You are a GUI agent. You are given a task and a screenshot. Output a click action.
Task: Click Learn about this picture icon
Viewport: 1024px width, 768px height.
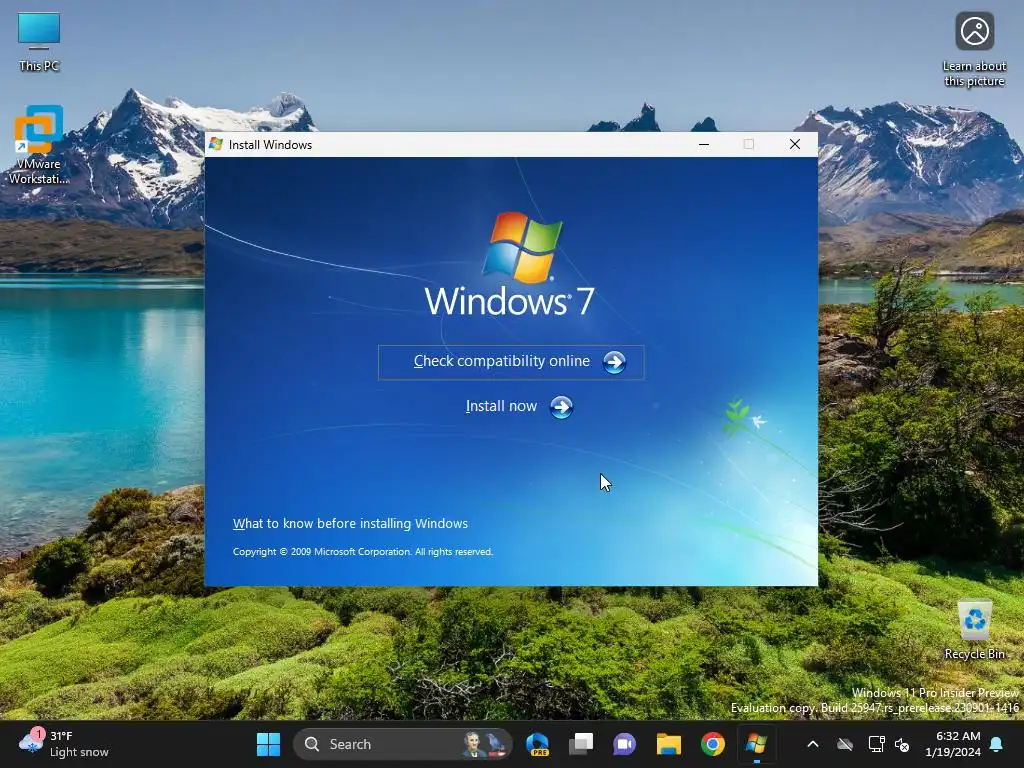pyautogui.click(x=974, y=50)
